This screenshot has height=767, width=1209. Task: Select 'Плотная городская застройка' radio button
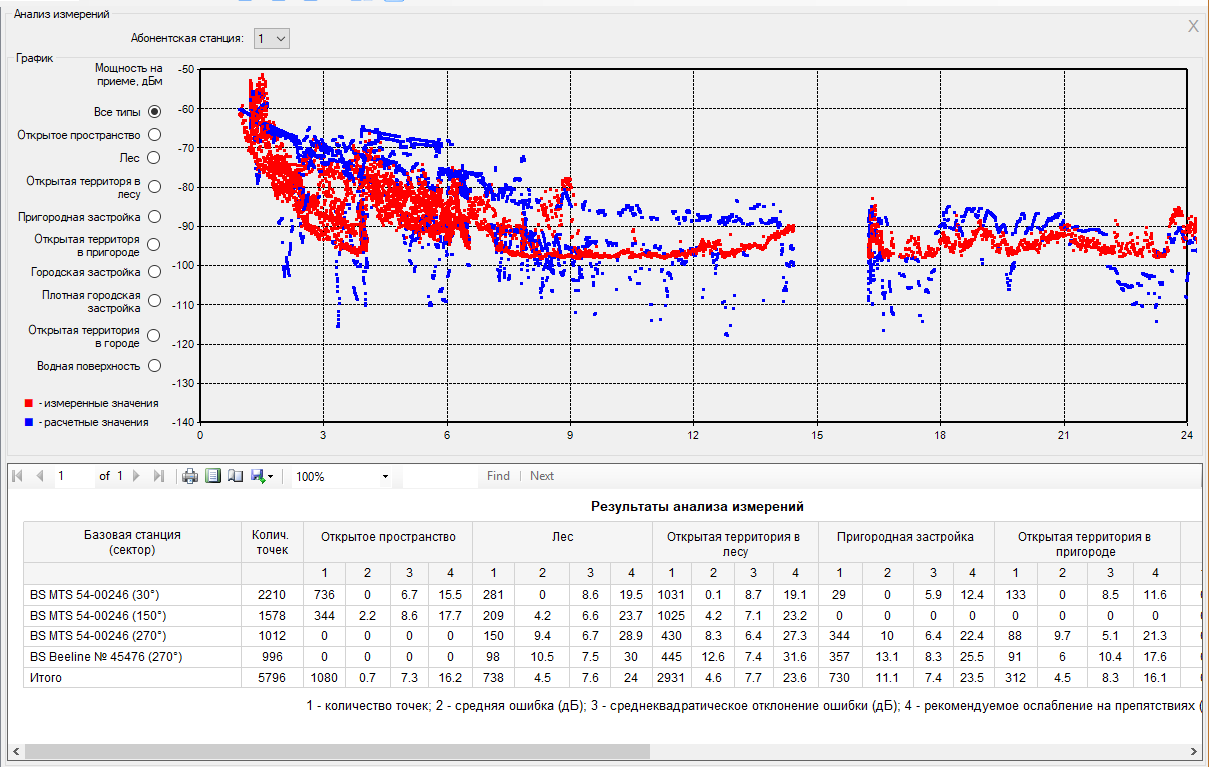[x=154, y=301]
